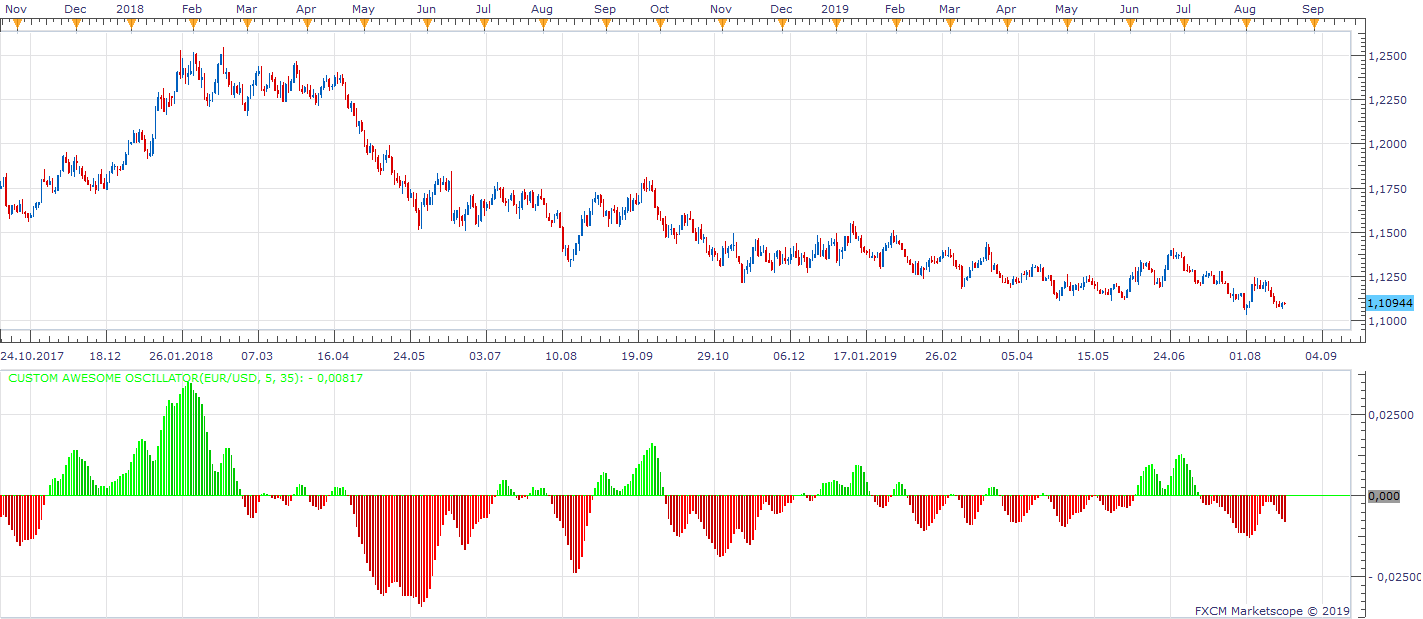Click the 01.08 date label
Screen dimensions: 1423x619
click(1245, 356)
